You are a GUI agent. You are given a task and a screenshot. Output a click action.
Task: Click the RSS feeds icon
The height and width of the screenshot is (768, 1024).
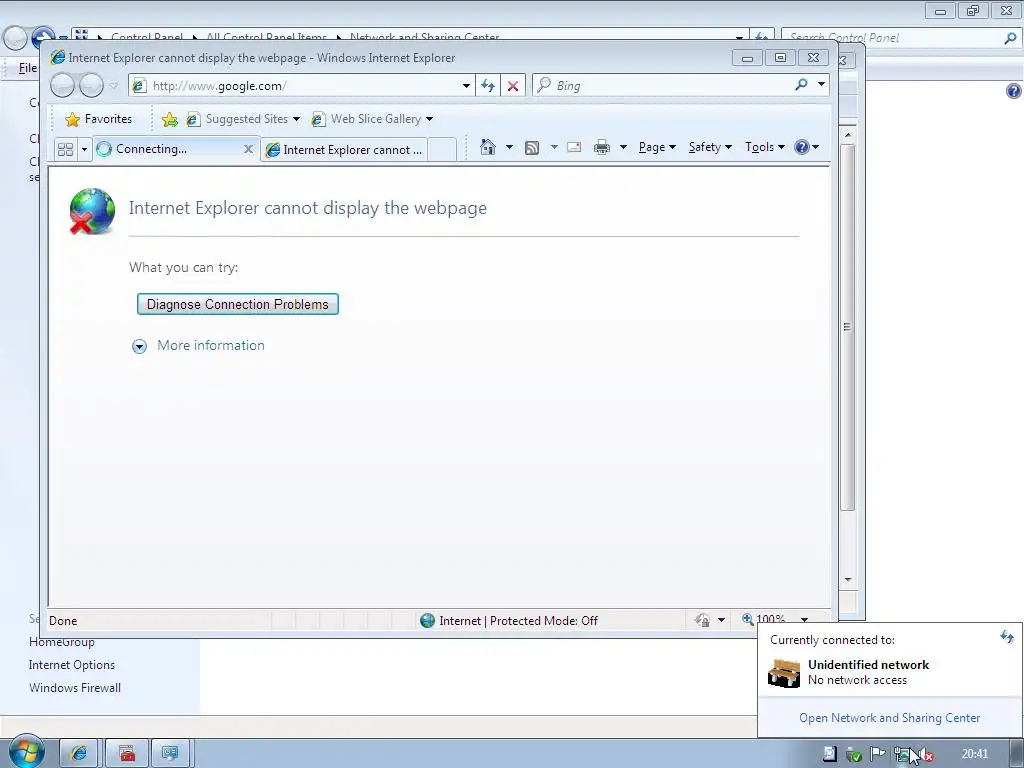[532, 148]
